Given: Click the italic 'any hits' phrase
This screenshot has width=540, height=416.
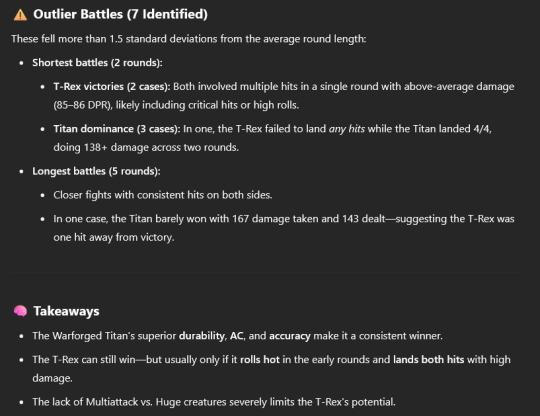Looking at the screenshot, I should click(x=346, y=129).
